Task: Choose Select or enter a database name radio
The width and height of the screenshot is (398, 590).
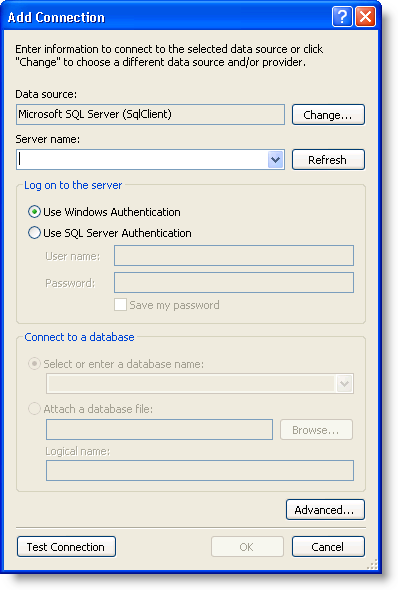Action: (x=34, y=364)
